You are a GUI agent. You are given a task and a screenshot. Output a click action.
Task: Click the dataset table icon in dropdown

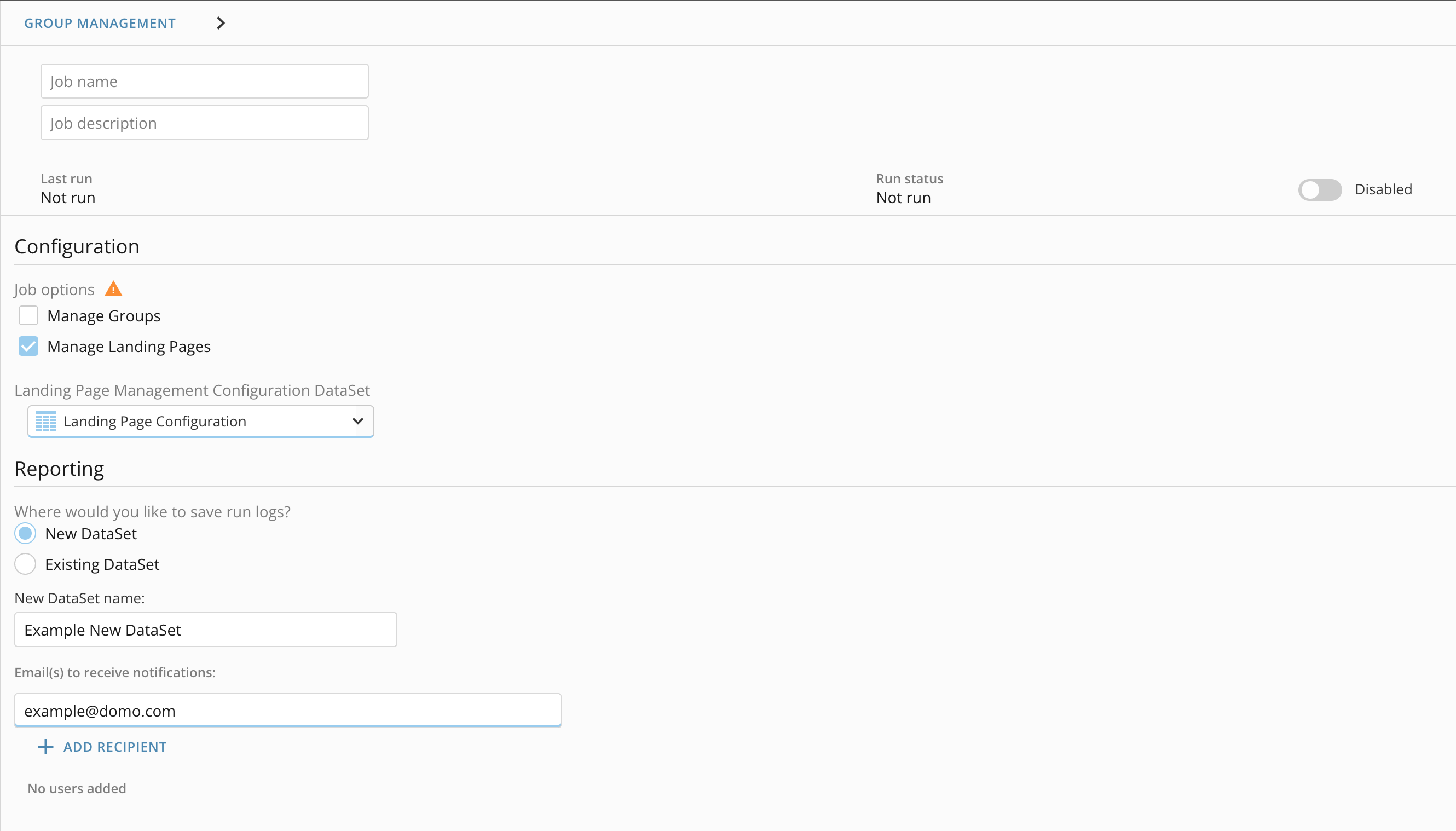(x=45, y=421)
